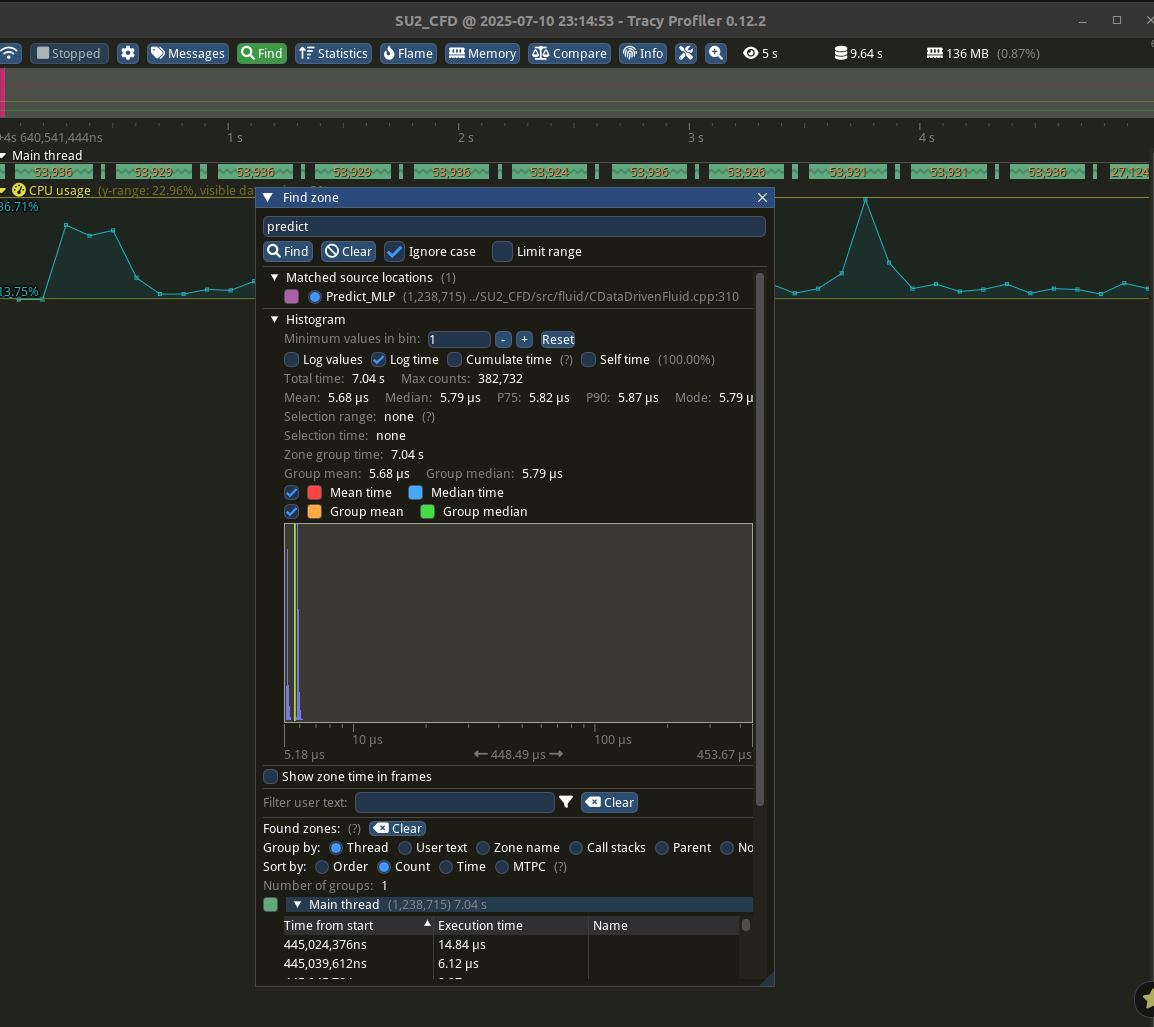The height and width of the screenshot is (1027, 1154).
Task: Open the settings gear options
Action: tap(128, 53)
